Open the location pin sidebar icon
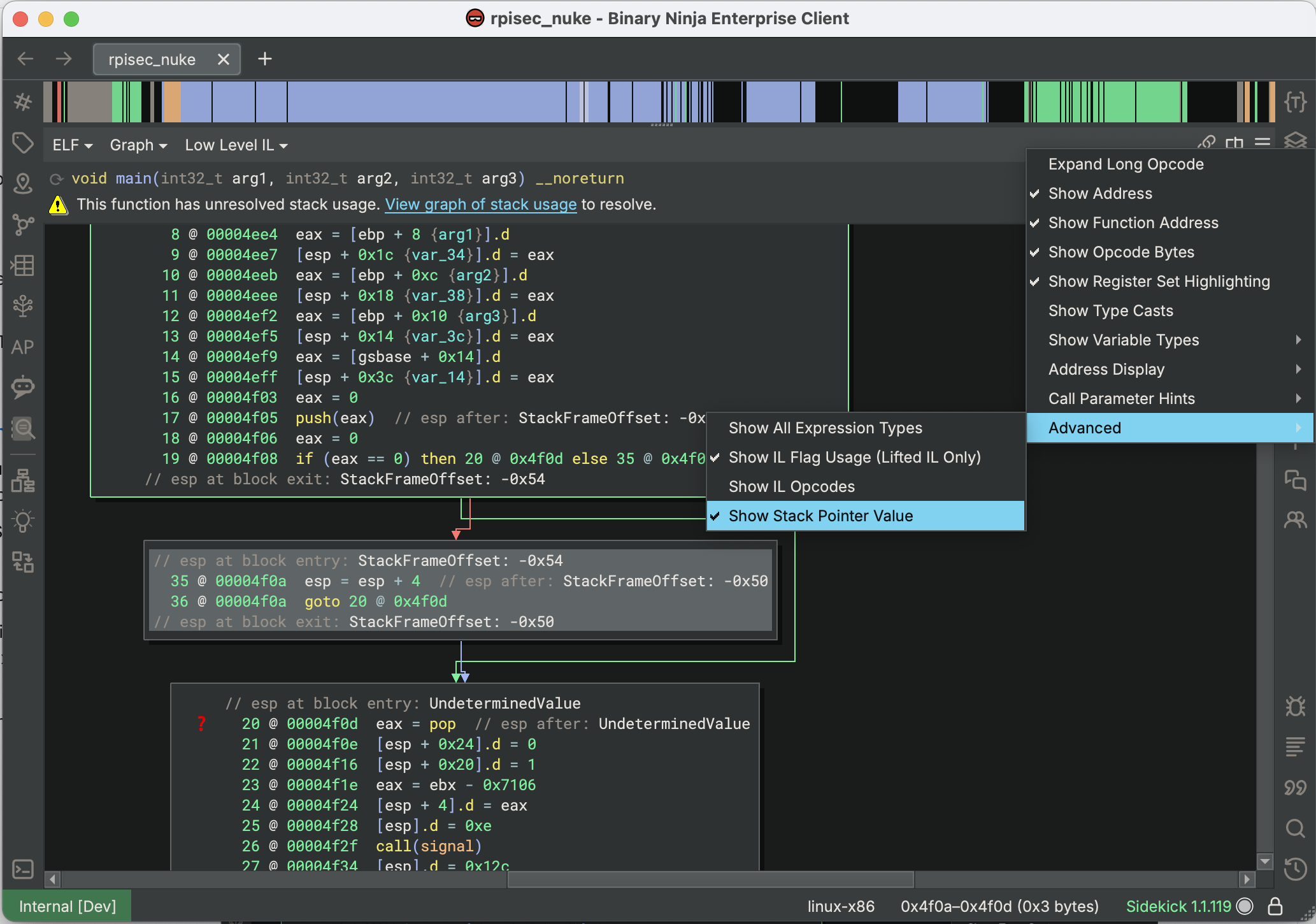This screenshot has width=1316, height=924. tap(23, 184)
